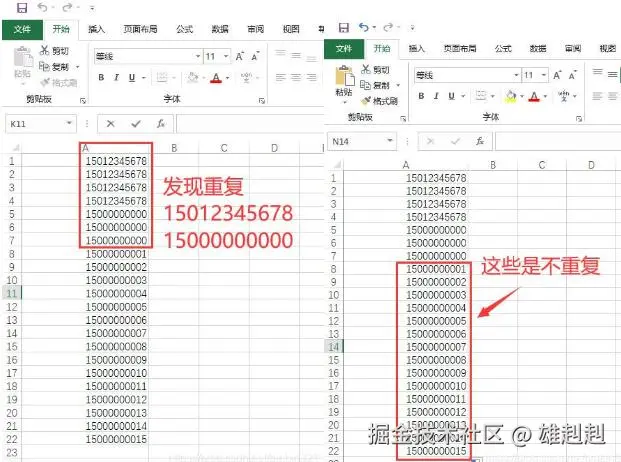Open Name Box dropdown showing K11
The height and width of the screenshot is (462, 621).
click(x=69, y=124)
